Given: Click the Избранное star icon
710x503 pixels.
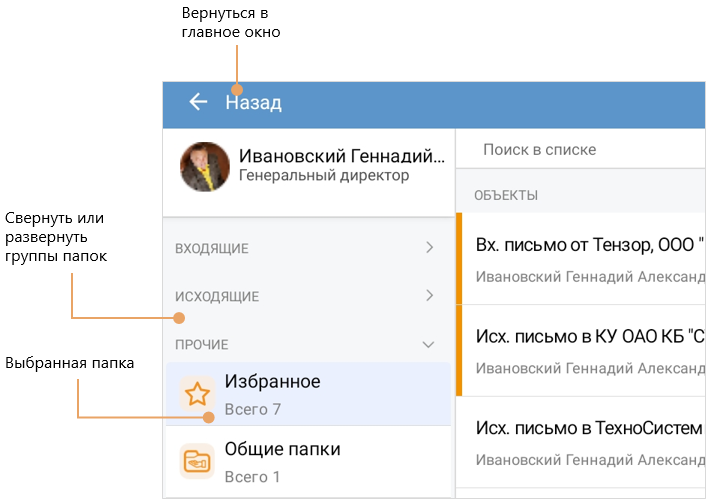Looking at the screenshot, I should click(197, 394).
